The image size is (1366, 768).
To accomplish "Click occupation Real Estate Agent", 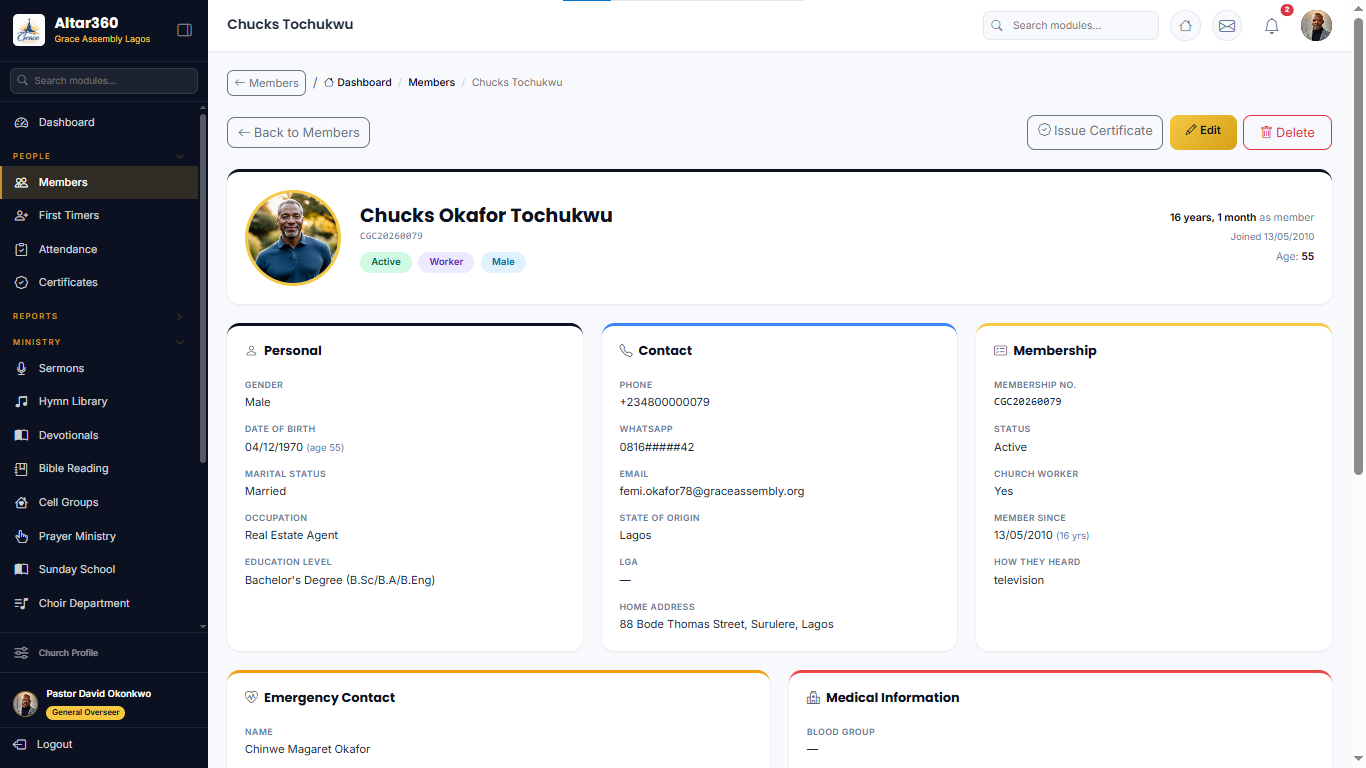I will (x=292, y=535).
